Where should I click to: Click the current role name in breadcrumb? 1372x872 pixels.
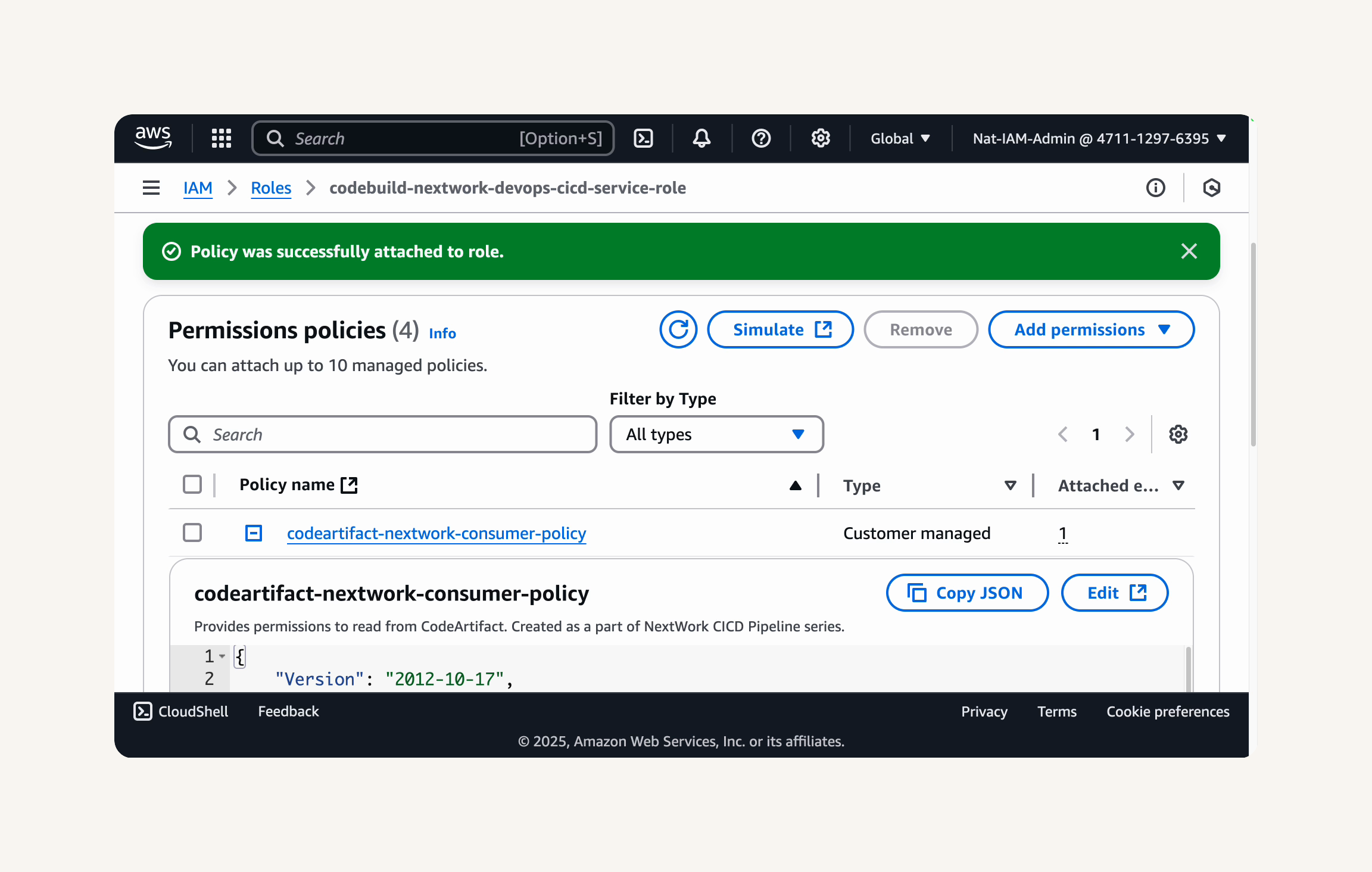[x=507, y=188]
